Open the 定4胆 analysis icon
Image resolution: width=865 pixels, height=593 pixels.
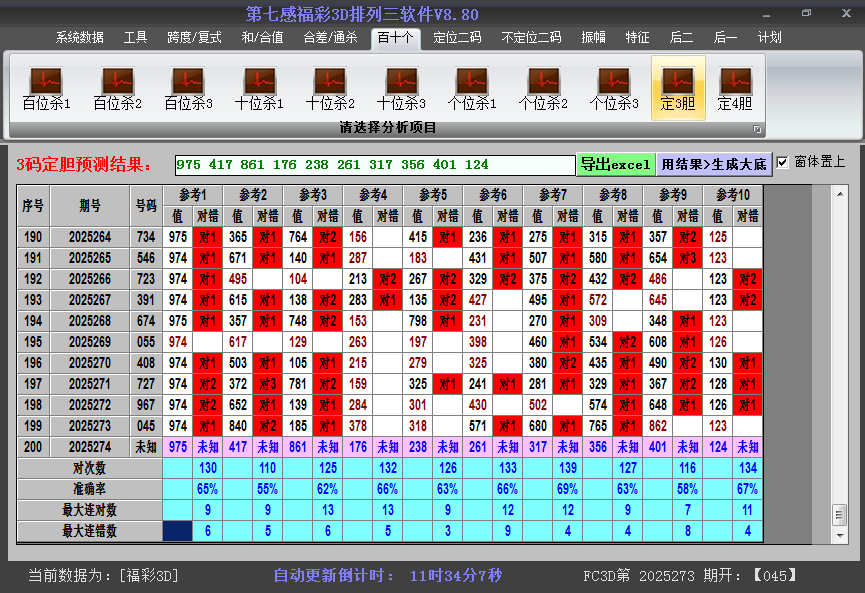tap(735, 88)
